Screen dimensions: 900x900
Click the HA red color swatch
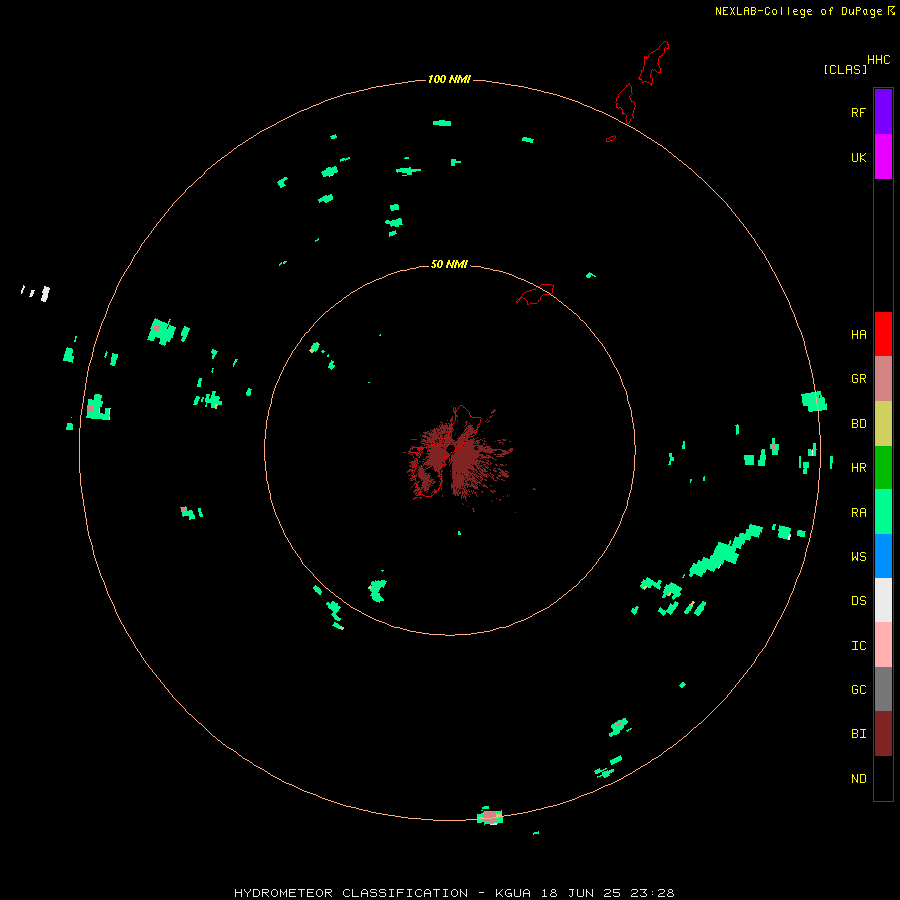[883, 334]
